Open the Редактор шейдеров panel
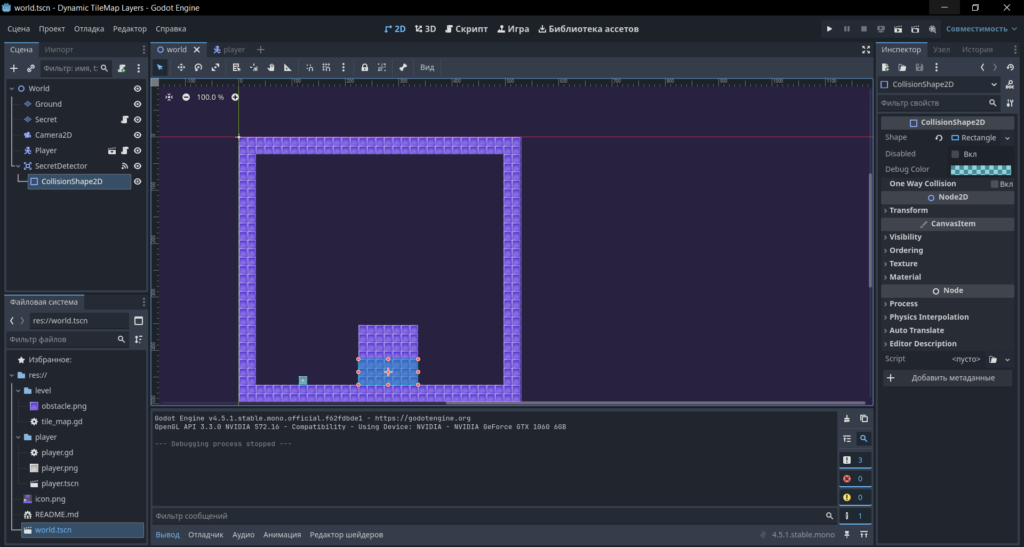The width and height of the screenshot is (1024, 547). pos(346,535)
